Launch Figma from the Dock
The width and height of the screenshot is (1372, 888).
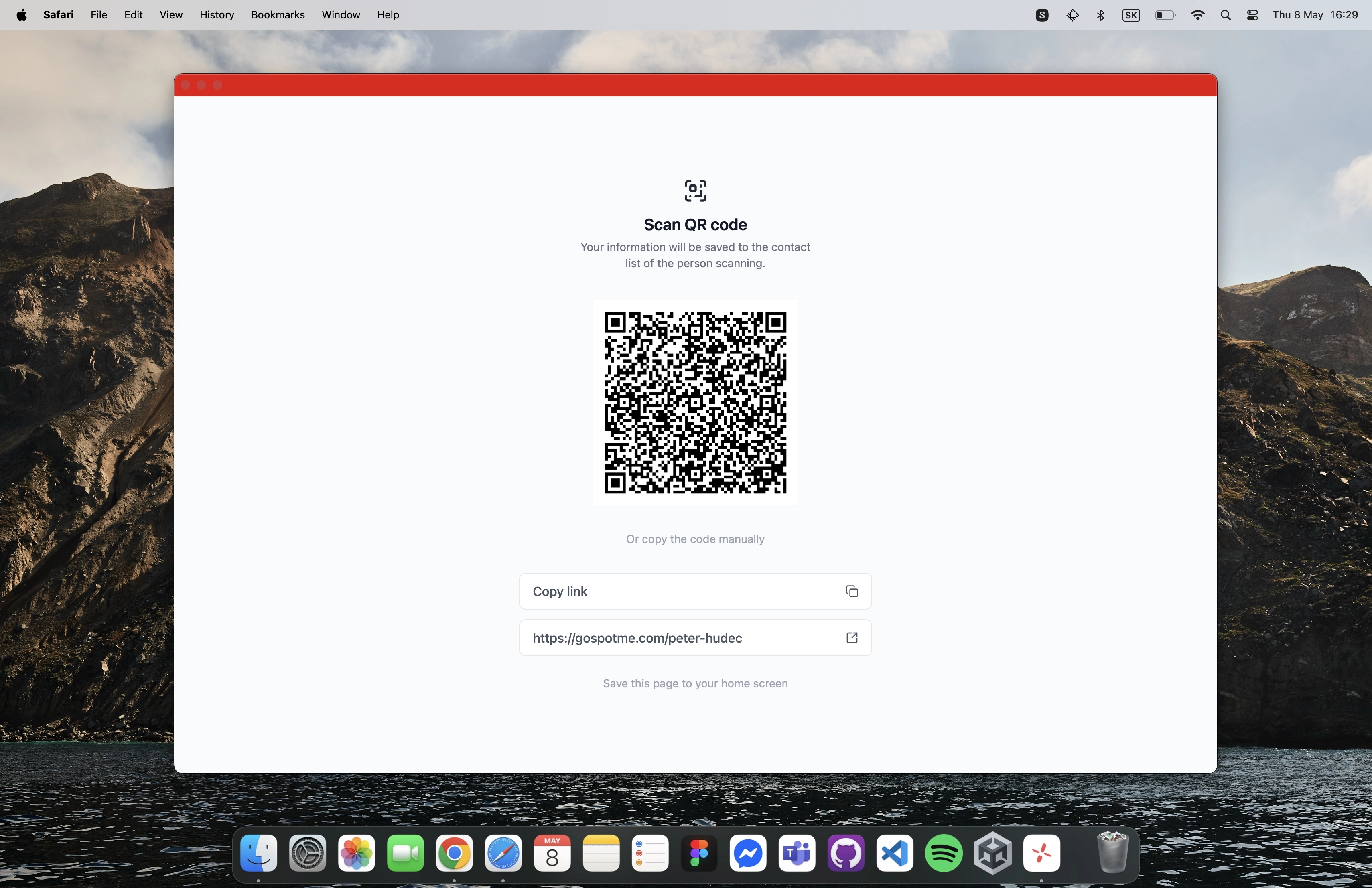(x=699, y=853)
